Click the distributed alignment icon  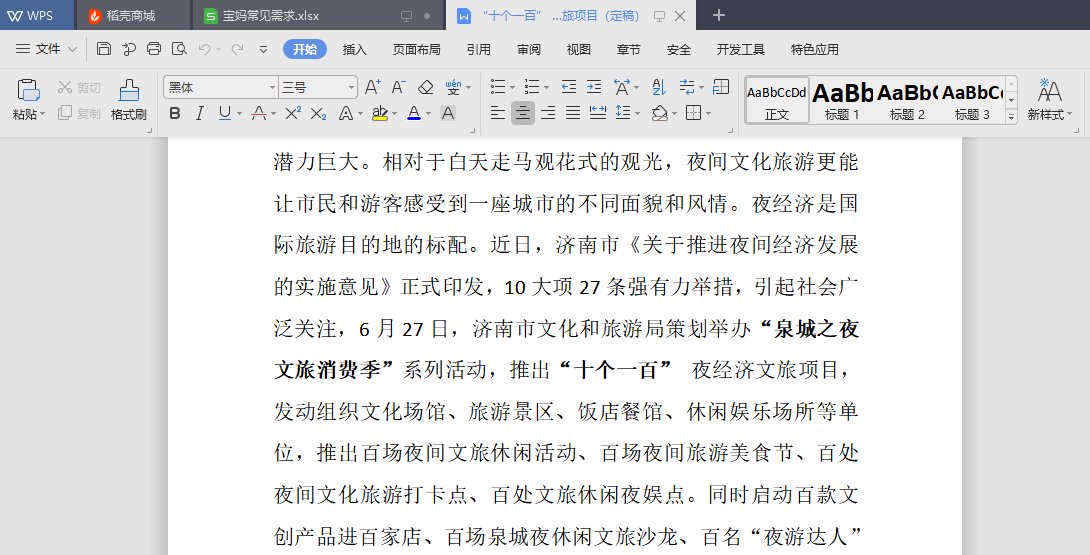598,113
